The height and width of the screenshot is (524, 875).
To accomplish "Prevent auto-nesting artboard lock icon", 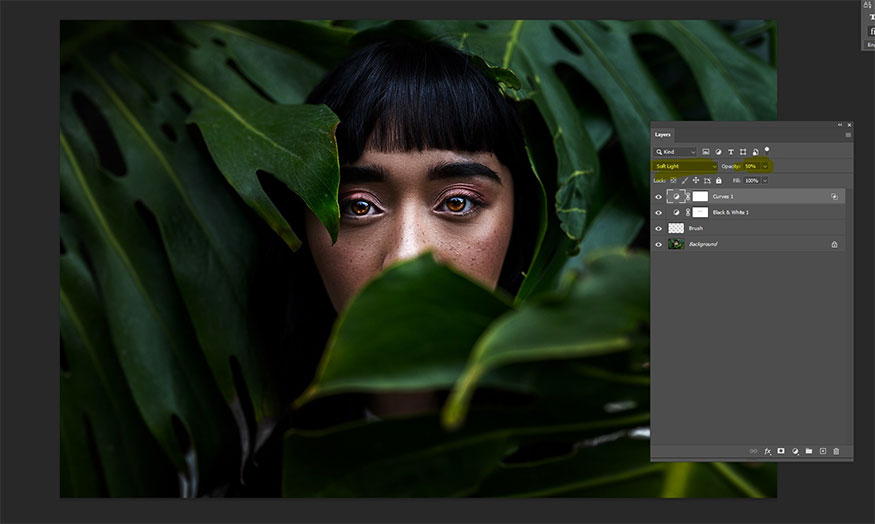I will [707, 180].
